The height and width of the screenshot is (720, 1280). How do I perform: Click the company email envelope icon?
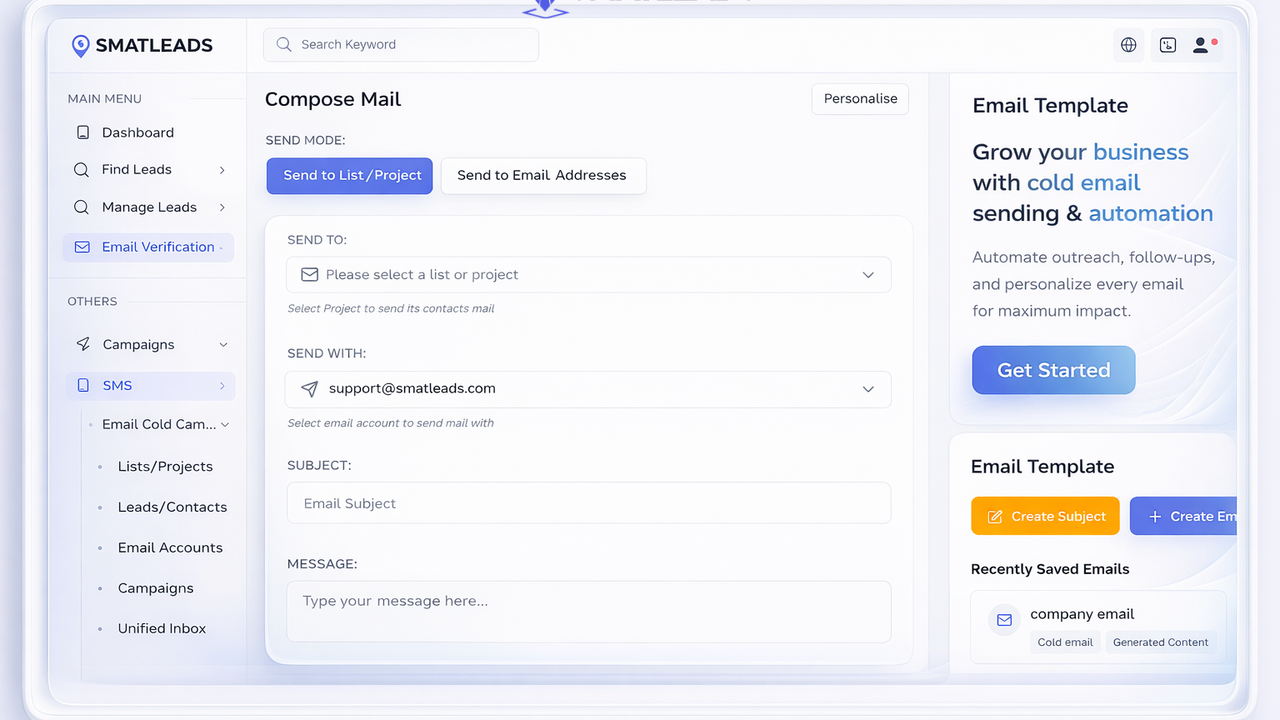[x=1003, y=620]
